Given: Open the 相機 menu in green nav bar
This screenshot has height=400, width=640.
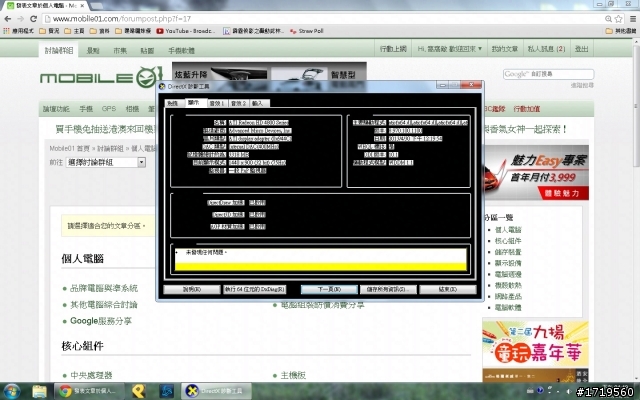Looking at the screenshot, I should pyautogui.click(x=132, y=109).
